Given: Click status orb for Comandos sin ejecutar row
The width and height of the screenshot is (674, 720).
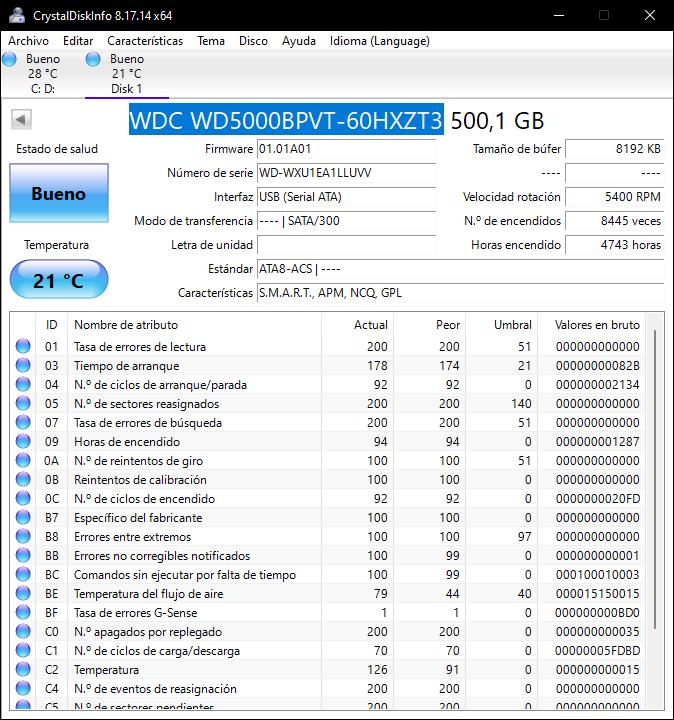Looking at the screenshot, I should [x=23, y=574].
